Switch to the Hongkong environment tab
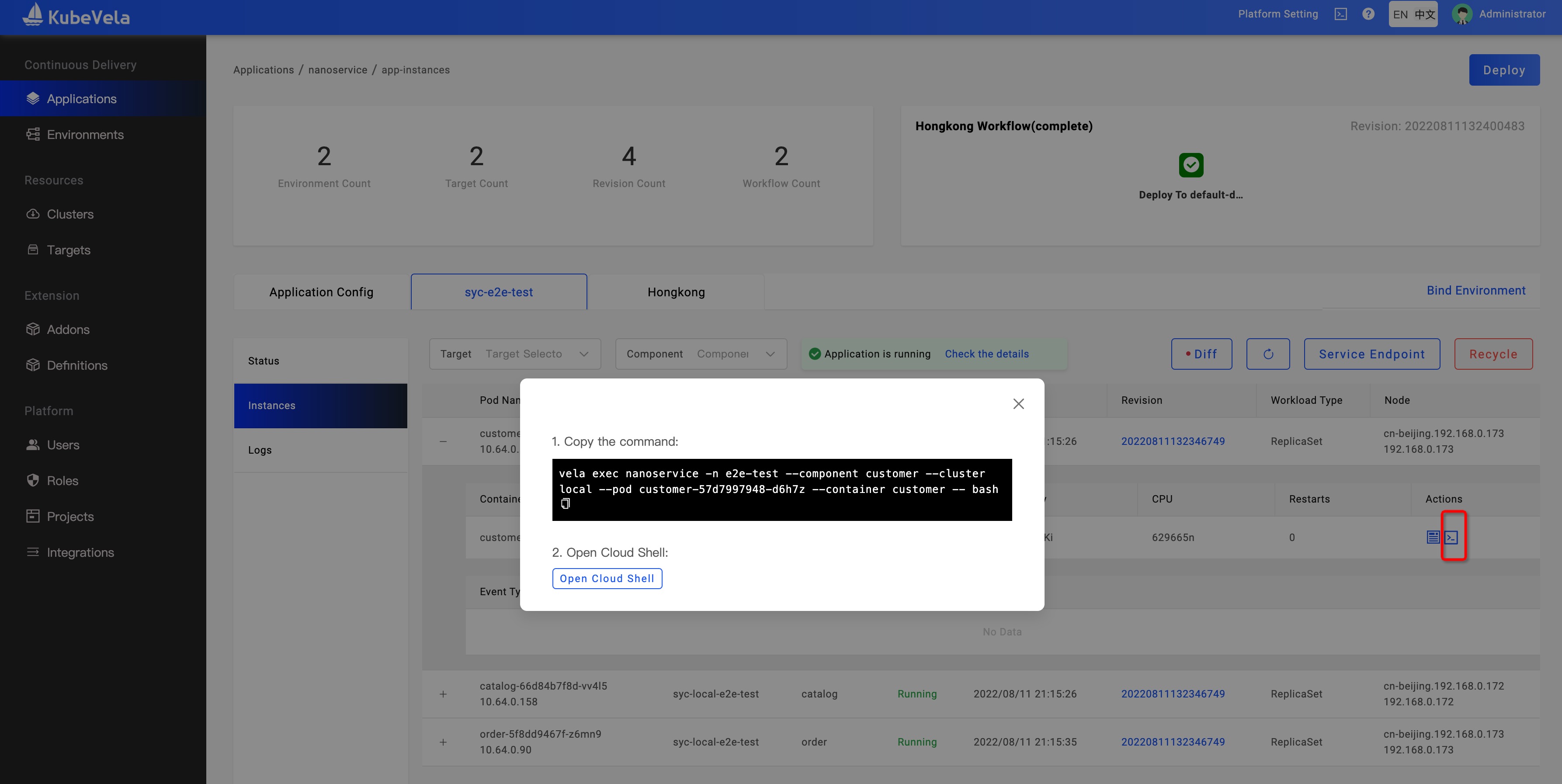Screen dimensions: 1562x784 pos(676,292)
